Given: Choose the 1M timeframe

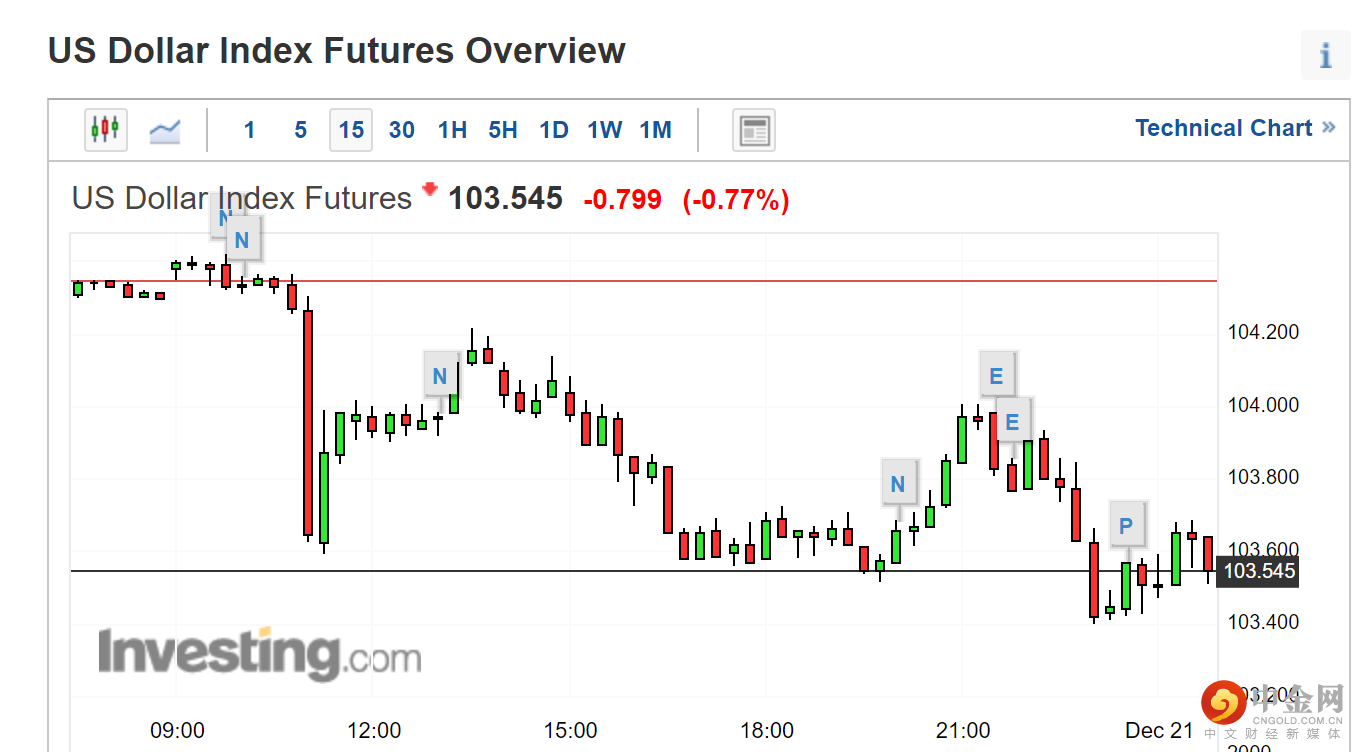Looking at the screenshot, I should pos(656,130).
